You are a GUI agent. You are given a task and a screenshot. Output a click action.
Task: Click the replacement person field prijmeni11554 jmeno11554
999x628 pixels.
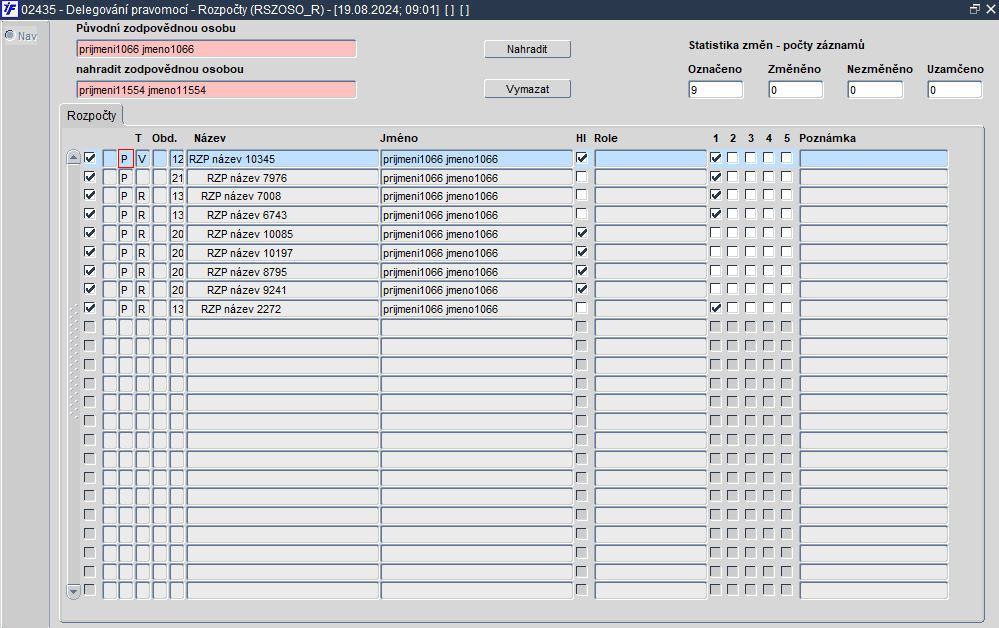[216, 90]
